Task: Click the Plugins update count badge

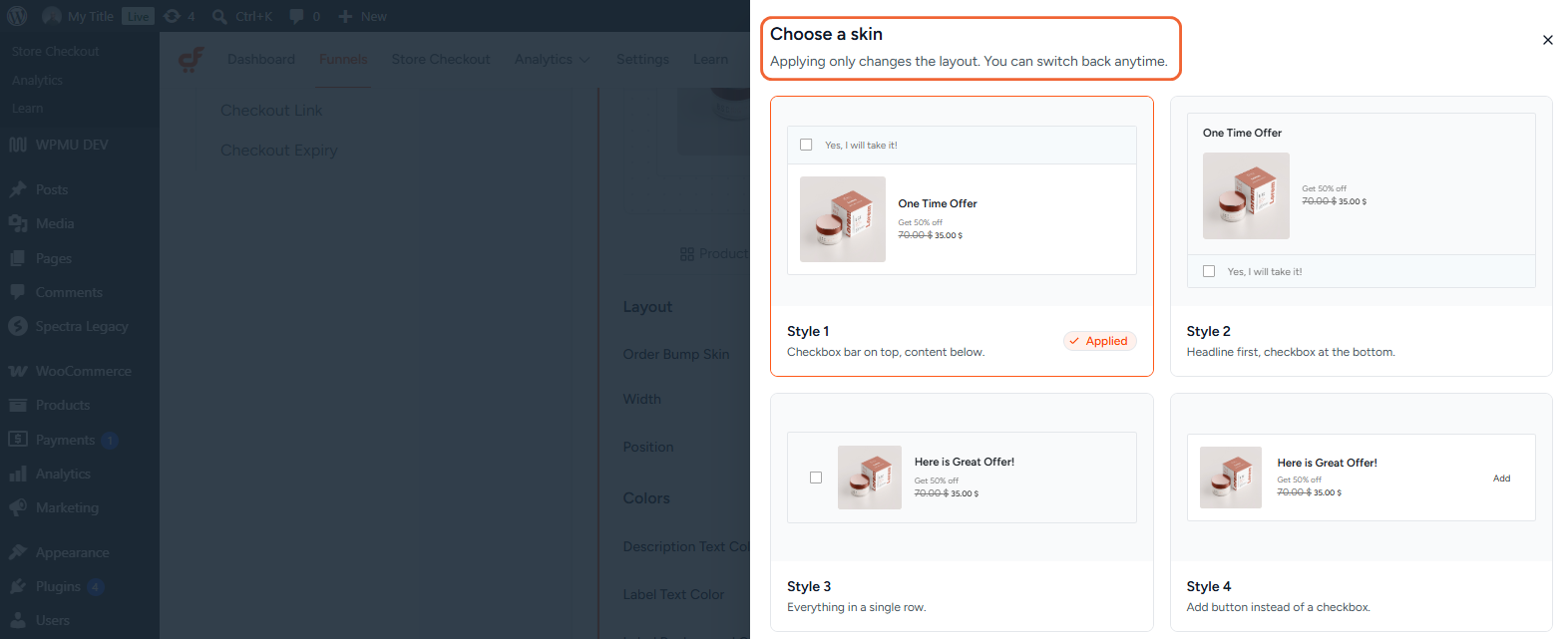Action: (95, 586)
